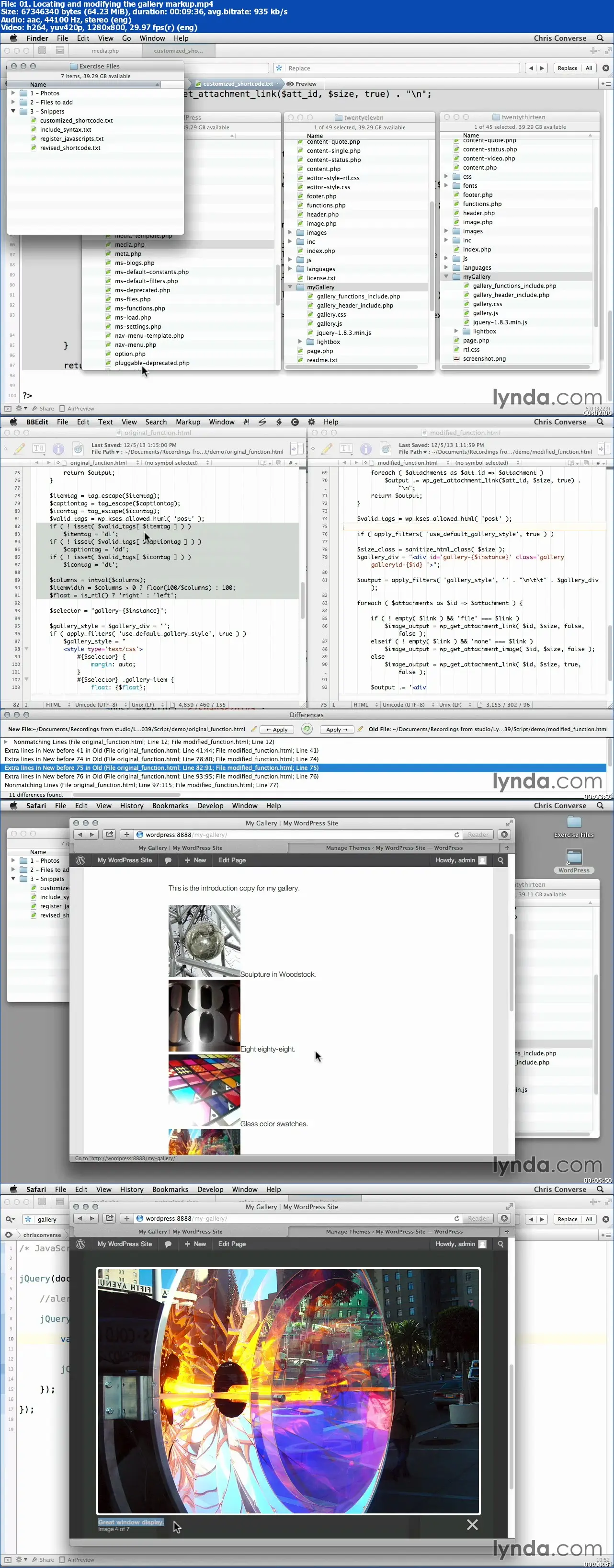Click star search-options icon in Espresso replace bar

279,68
